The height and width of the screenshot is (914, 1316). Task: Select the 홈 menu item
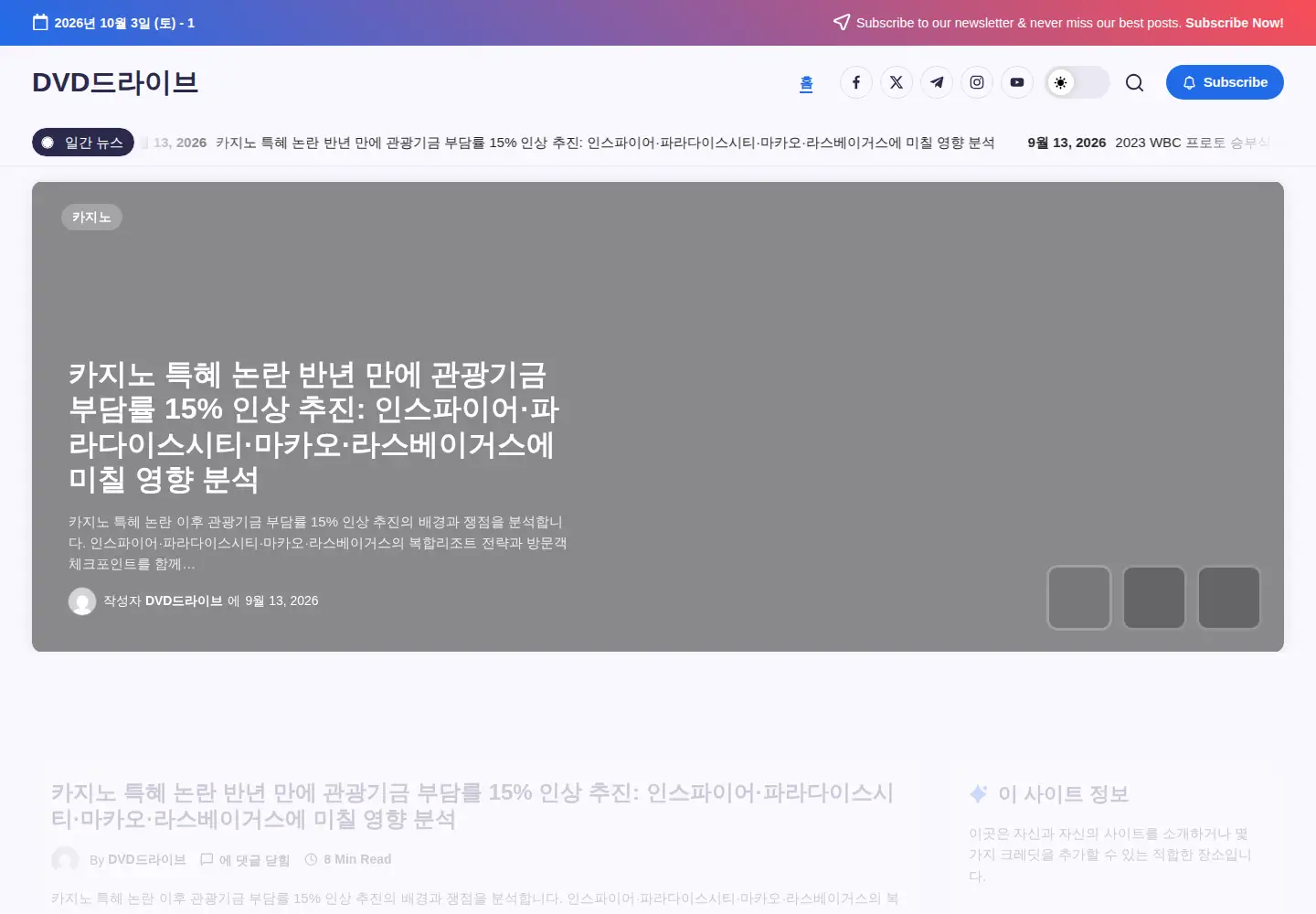coord(806,83)
